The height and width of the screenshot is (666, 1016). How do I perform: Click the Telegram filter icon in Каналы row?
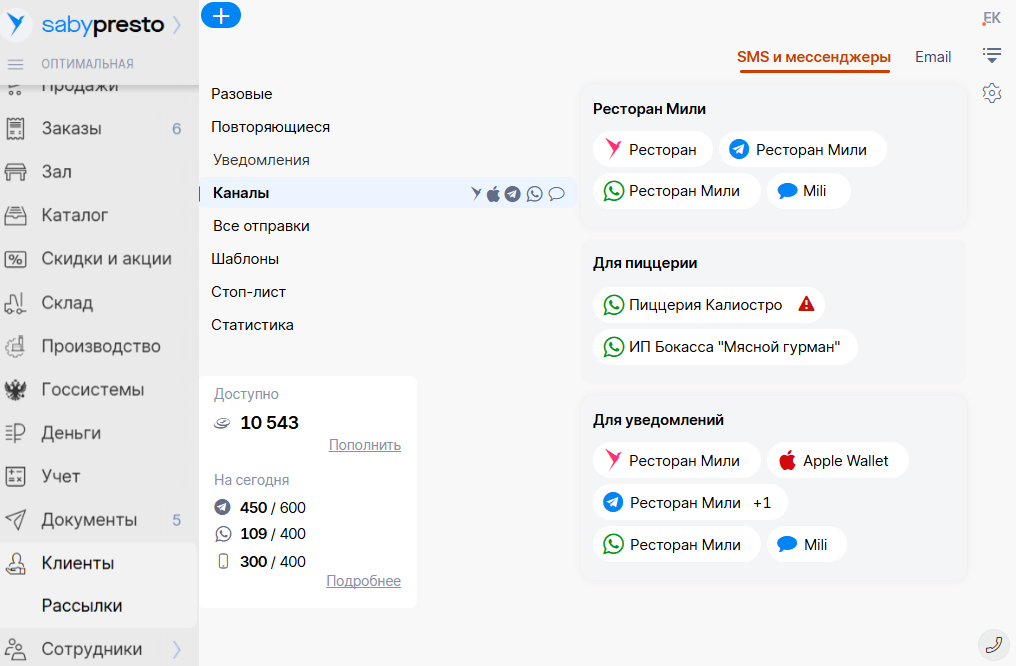click(x=513, y=194)
